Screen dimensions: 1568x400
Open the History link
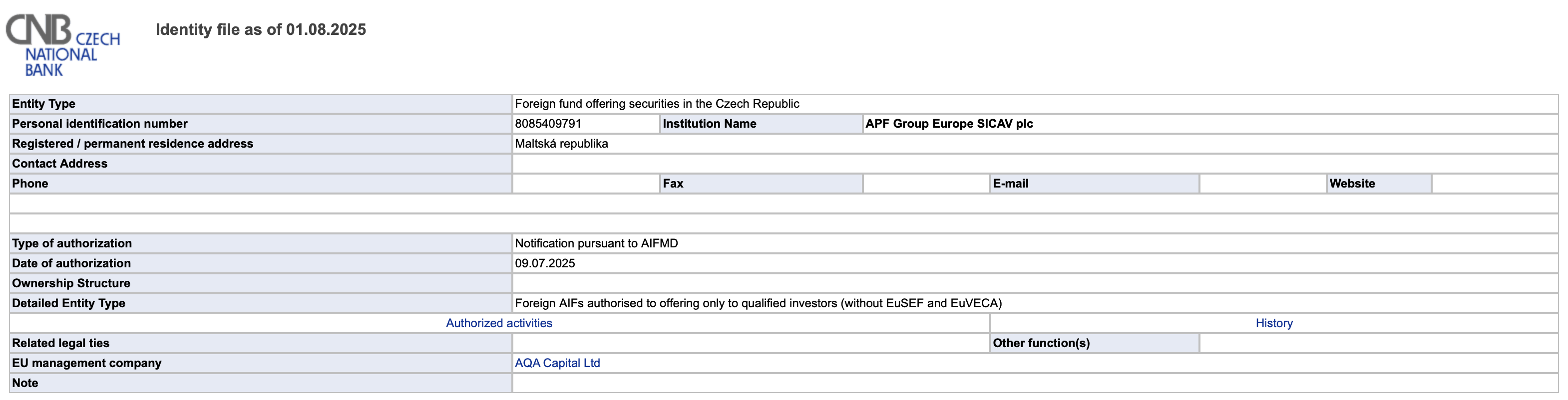pos(1273,323)
